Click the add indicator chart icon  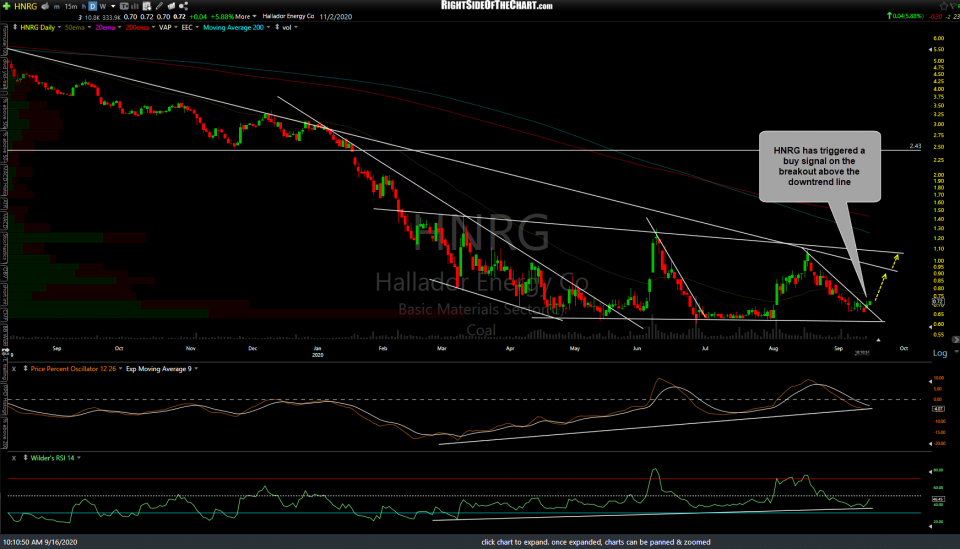point(147,6)
